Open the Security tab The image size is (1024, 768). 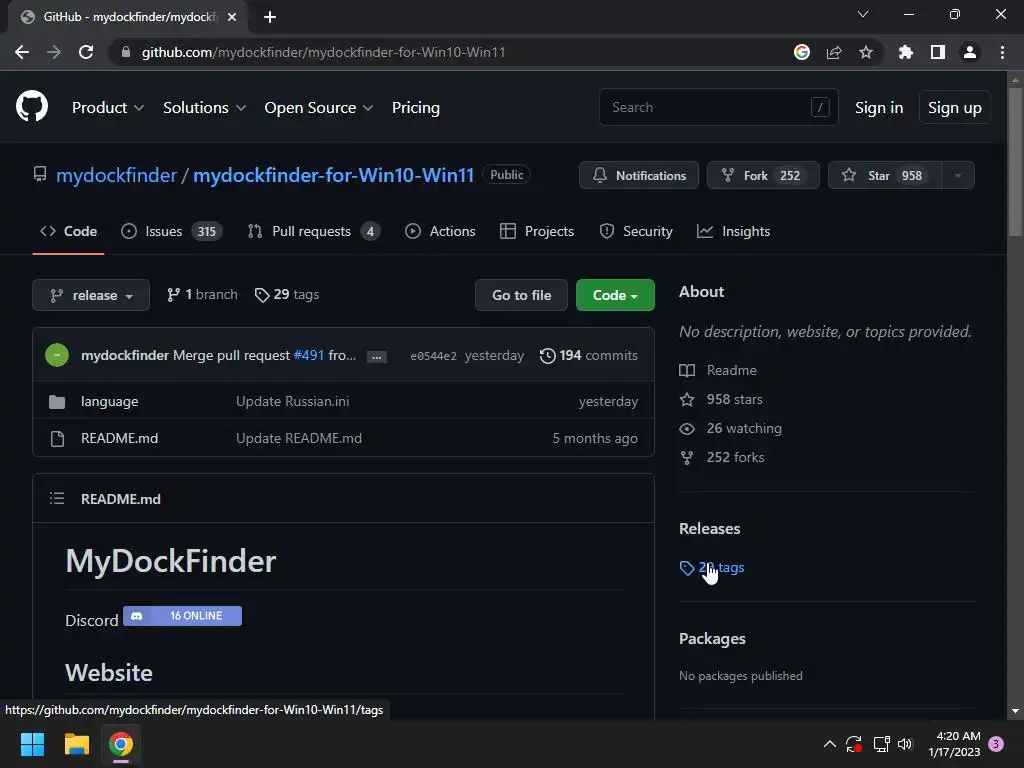coord(635,231)
